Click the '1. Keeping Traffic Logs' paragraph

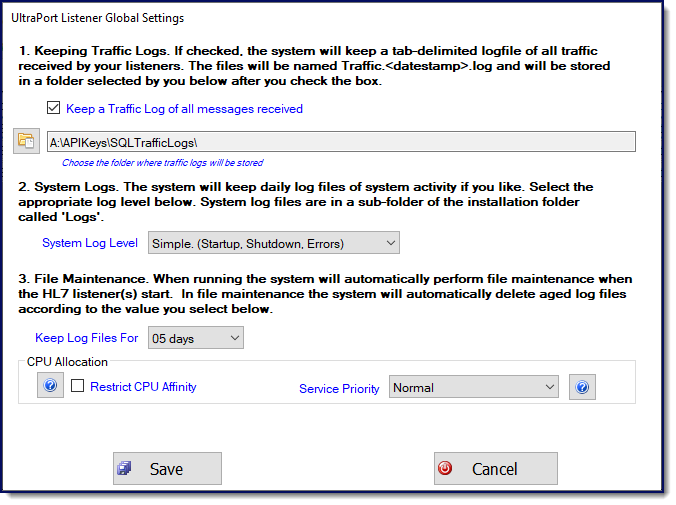(314, 66)
